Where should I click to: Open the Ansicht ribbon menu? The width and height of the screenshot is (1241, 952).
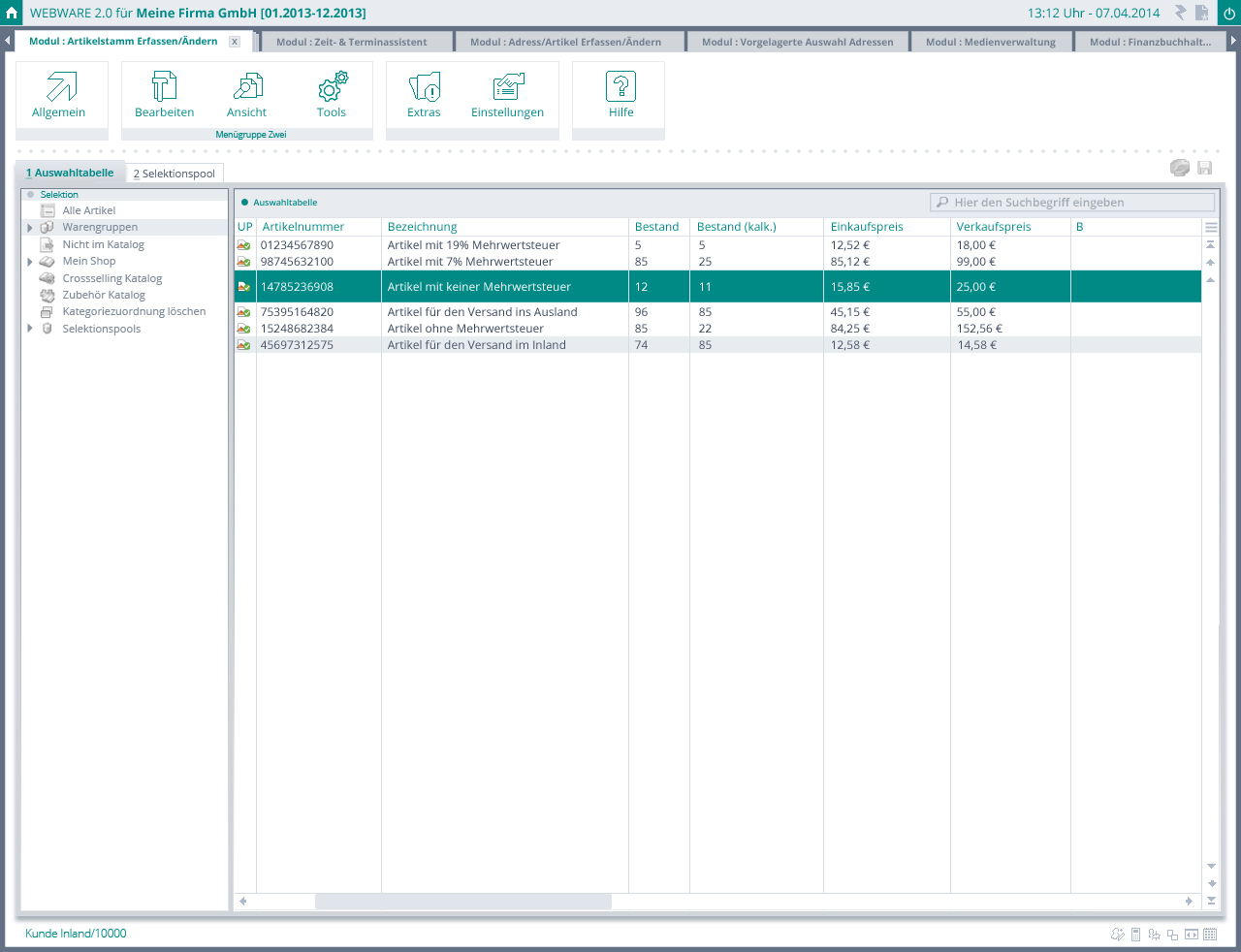pyautogui.click(x=247, y=95)
